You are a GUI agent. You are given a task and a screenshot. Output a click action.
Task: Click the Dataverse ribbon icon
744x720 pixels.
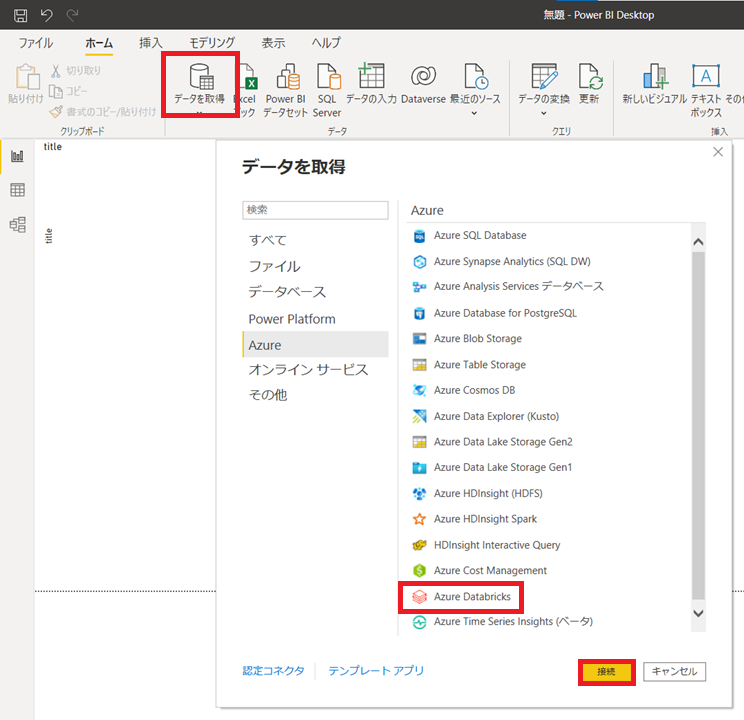(x=423, y=76)
